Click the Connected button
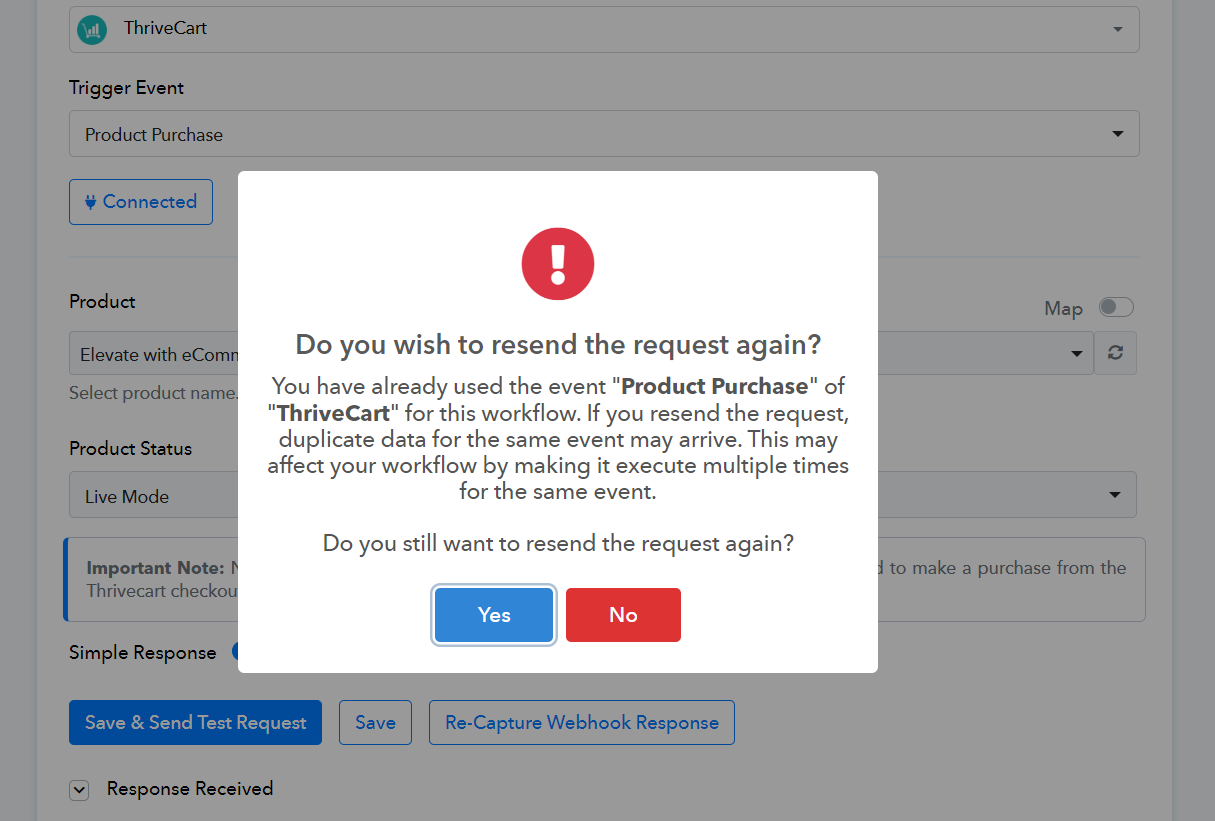1215x821 pixels. point(141,202)
